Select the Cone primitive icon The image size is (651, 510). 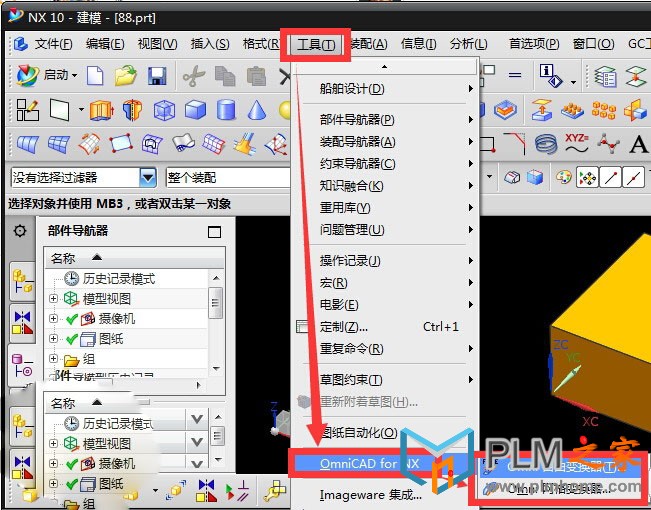(x=257, y=110)
